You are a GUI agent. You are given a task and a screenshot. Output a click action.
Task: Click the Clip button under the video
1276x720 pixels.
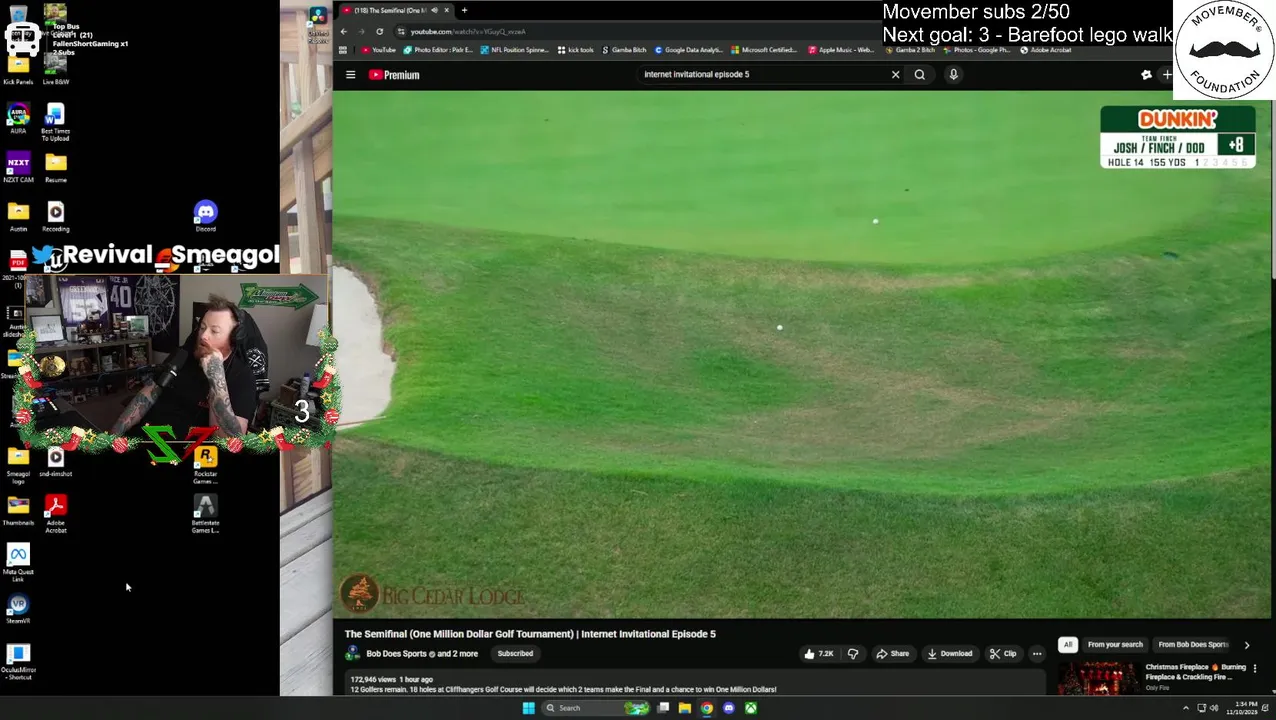pyautogui.click(x=1003, y=654)
